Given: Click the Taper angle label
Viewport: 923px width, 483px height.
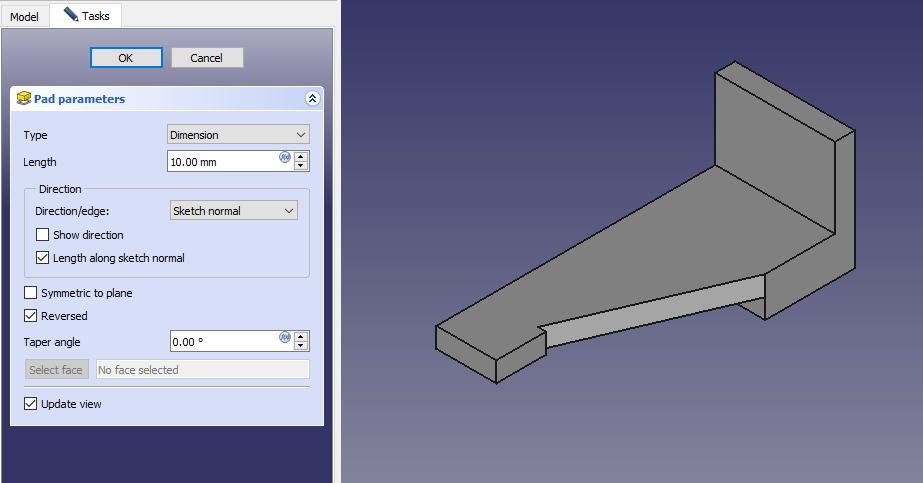Looking at the screenshot, I should coord(52,342).
